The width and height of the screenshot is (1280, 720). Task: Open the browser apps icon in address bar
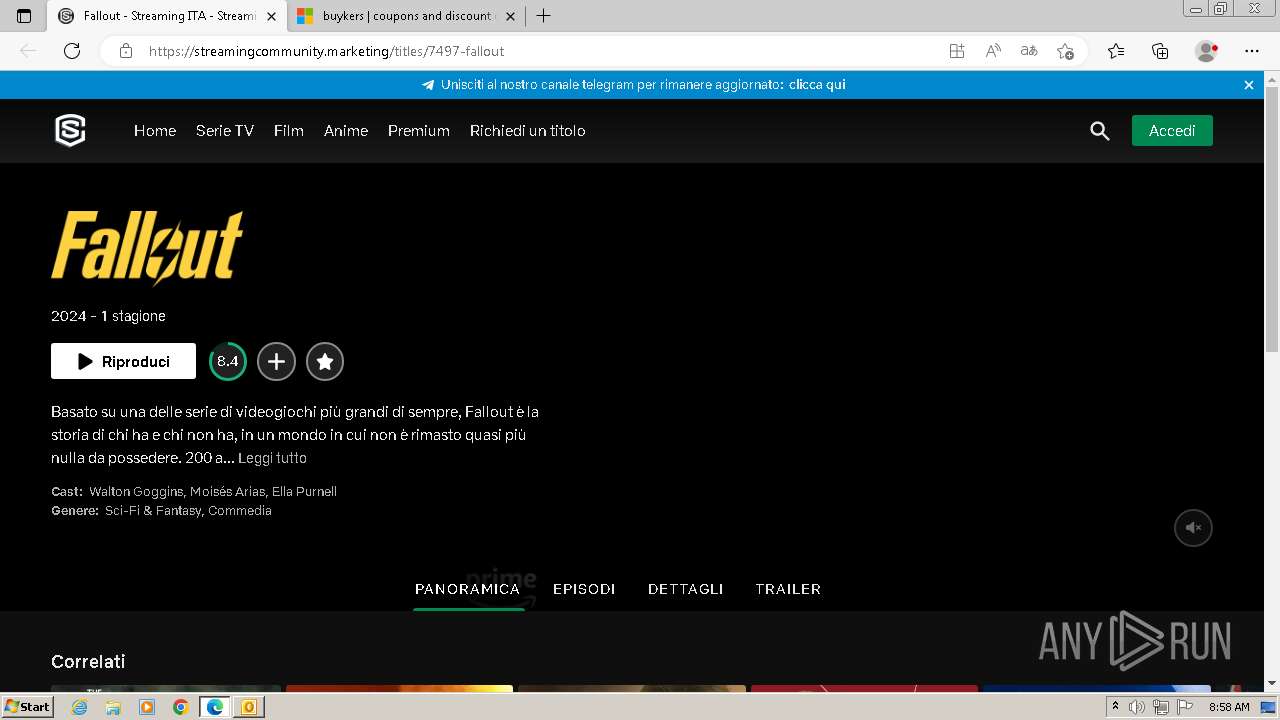click(x=957, y=51)
